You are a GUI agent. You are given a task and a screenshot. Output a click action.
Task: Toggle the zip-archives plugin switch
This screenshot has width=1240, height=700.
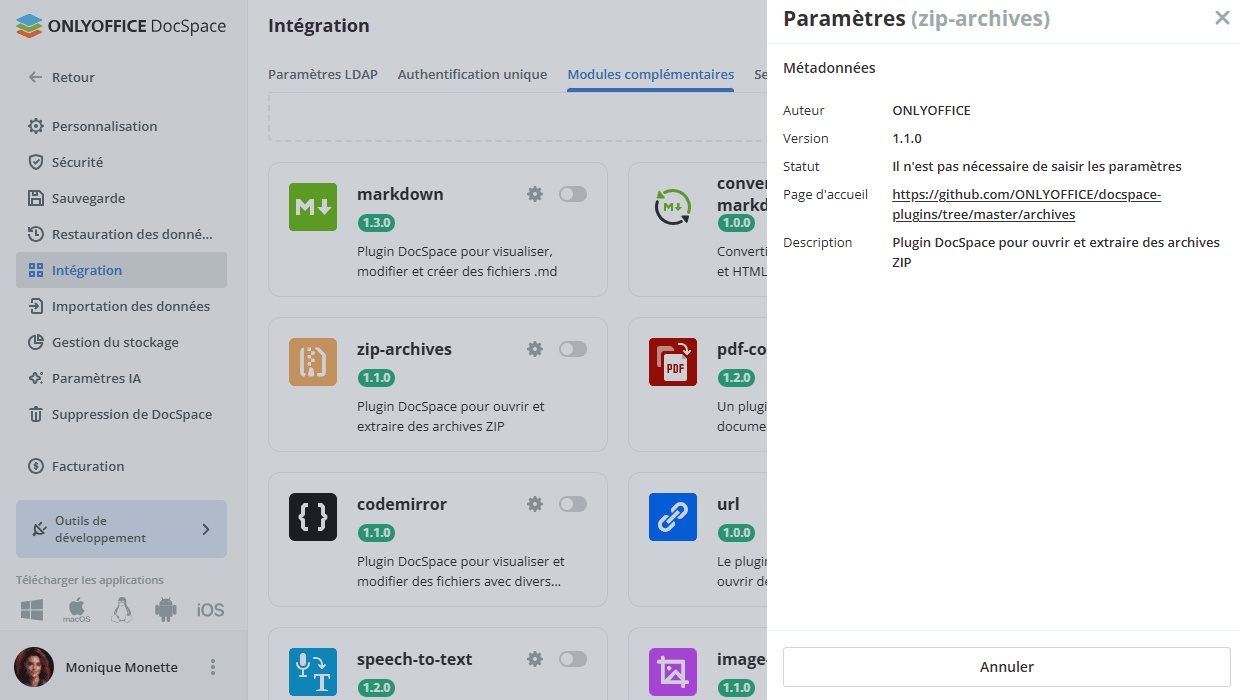point(573,349)
